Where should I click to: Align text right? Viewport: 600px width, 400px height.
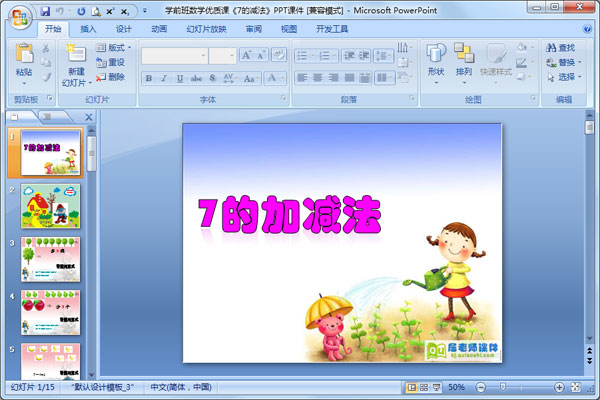[x=333, y=78]
